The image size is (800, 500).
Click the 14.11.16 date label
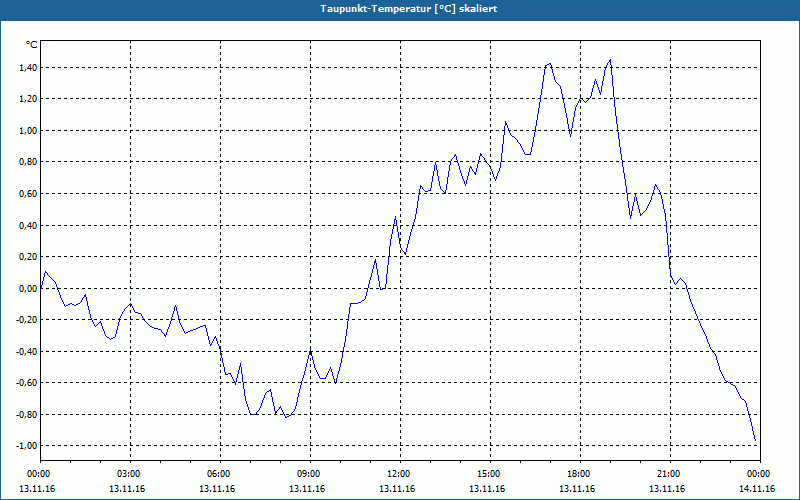(x=757, y=488)
